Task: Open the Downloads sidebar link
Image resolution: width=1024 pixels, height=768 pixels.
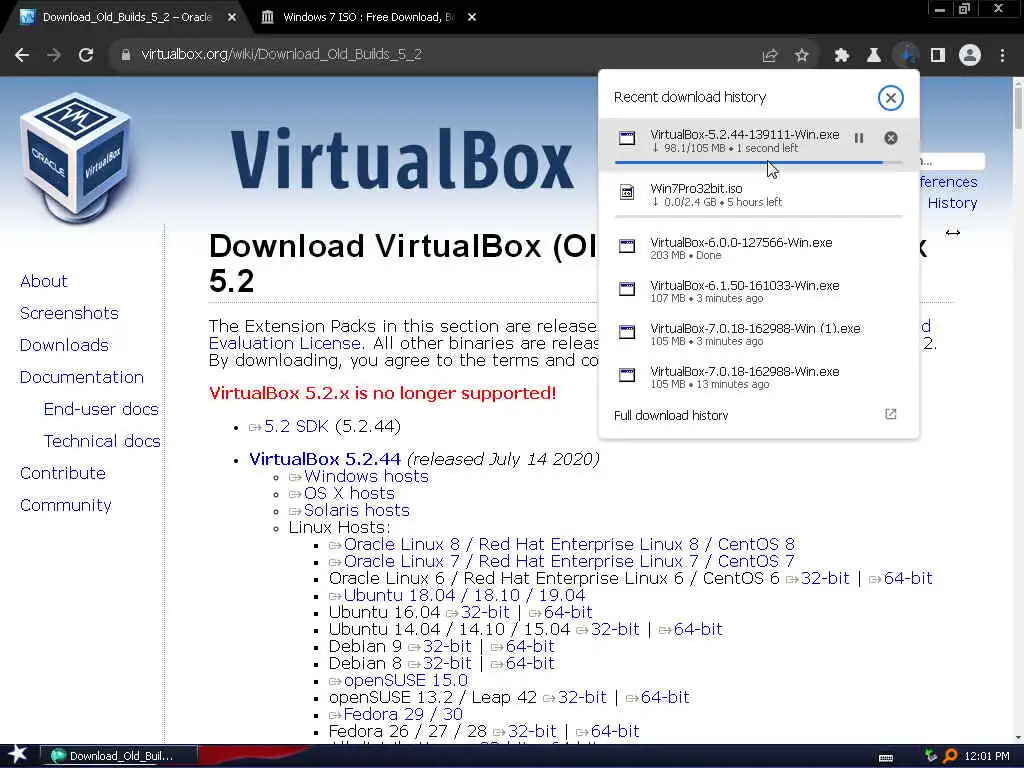Action: [65, 345]
